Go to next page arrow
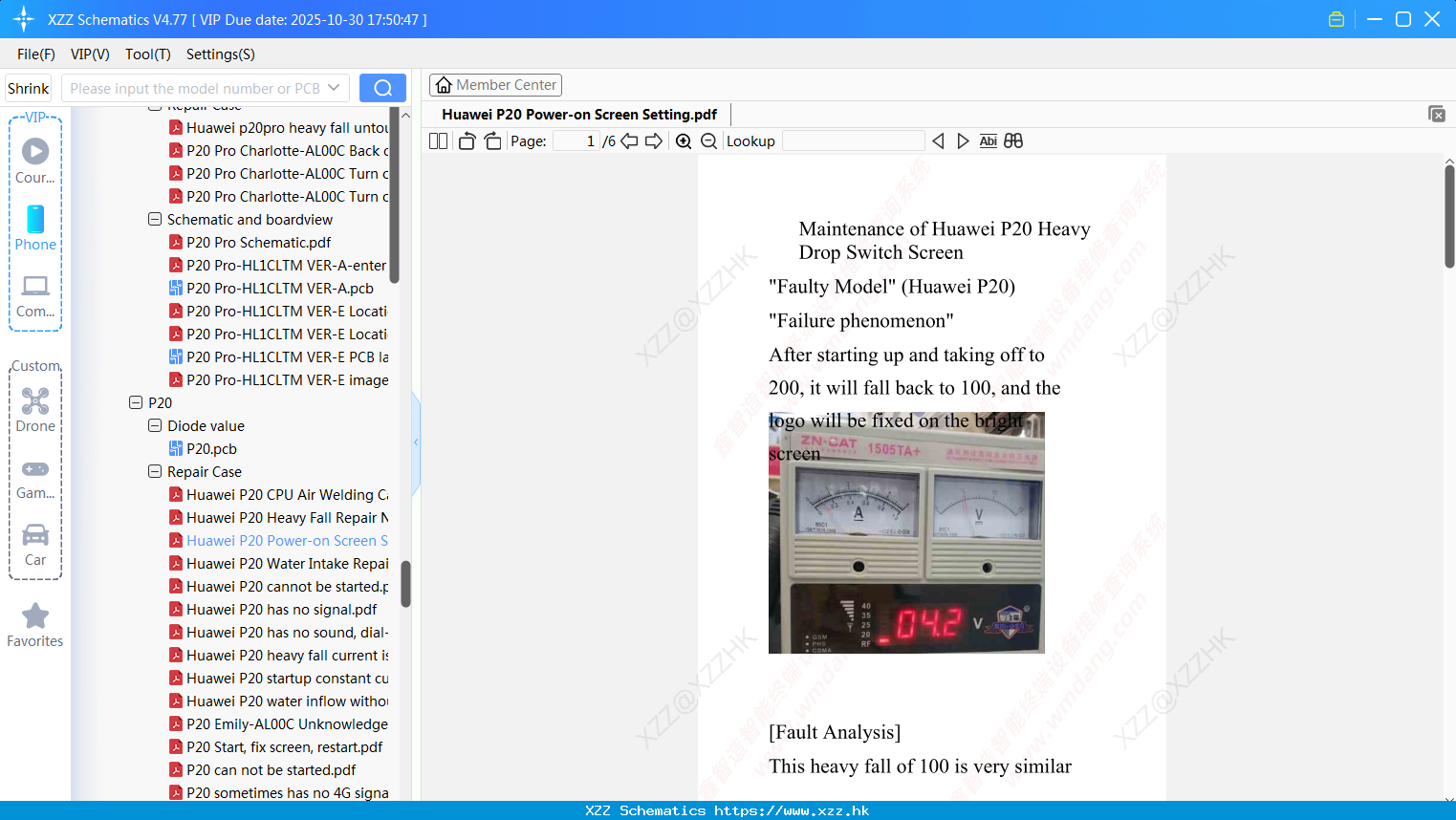Screen dimensions: 1456x820 point(654,141)
